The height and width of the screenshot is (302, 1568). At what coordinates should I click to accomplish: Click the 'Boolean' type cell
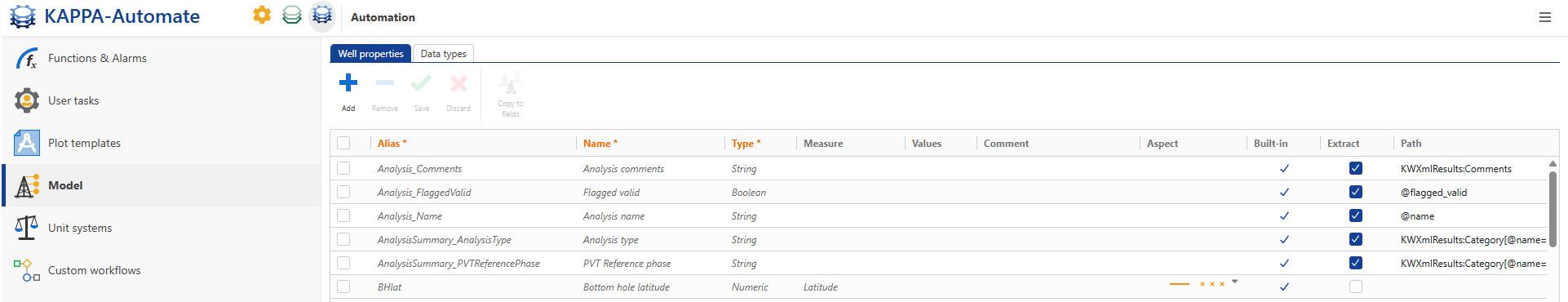click(x=748, y=193)
